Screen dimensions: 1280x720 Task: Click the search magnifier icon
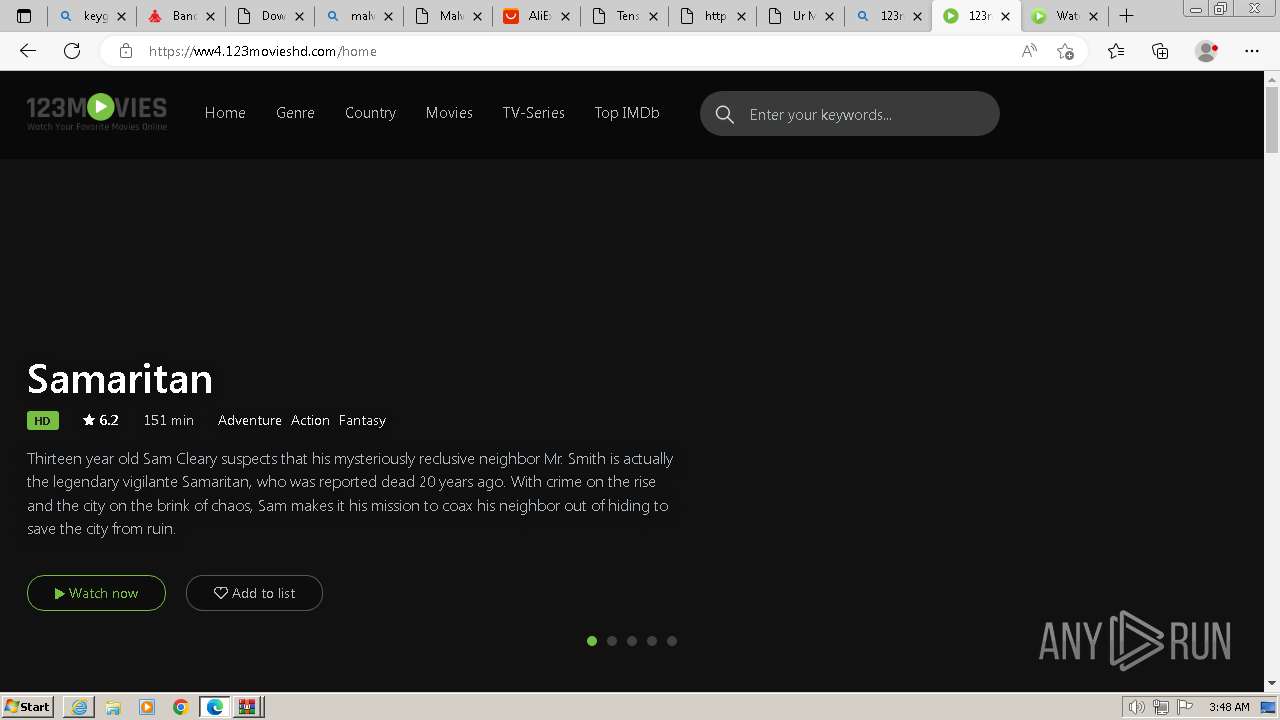(725, 114)
